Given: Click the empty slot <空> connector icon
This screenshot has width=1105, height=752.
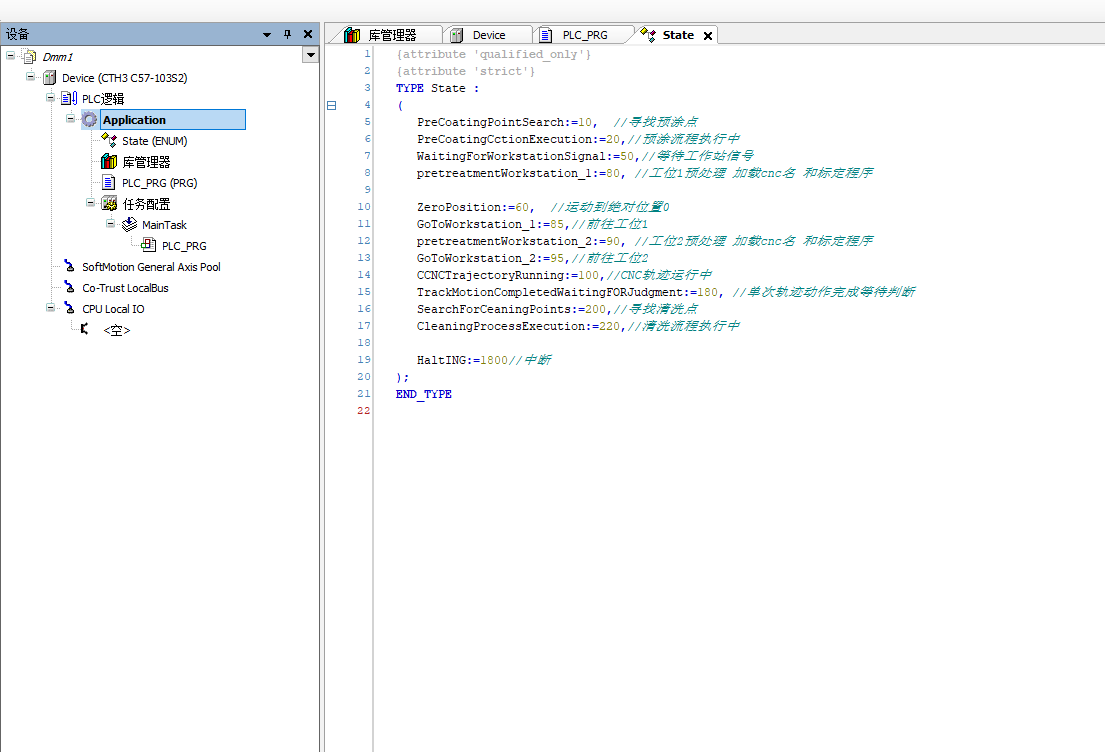Looking at the screenshot, I should click(x=85, y=329).
